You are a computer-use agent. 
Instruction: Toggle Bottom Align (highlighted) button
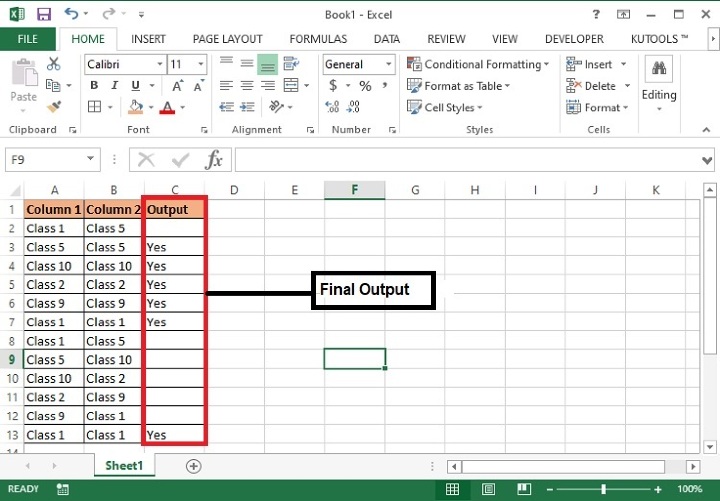[x=268, y=64]
